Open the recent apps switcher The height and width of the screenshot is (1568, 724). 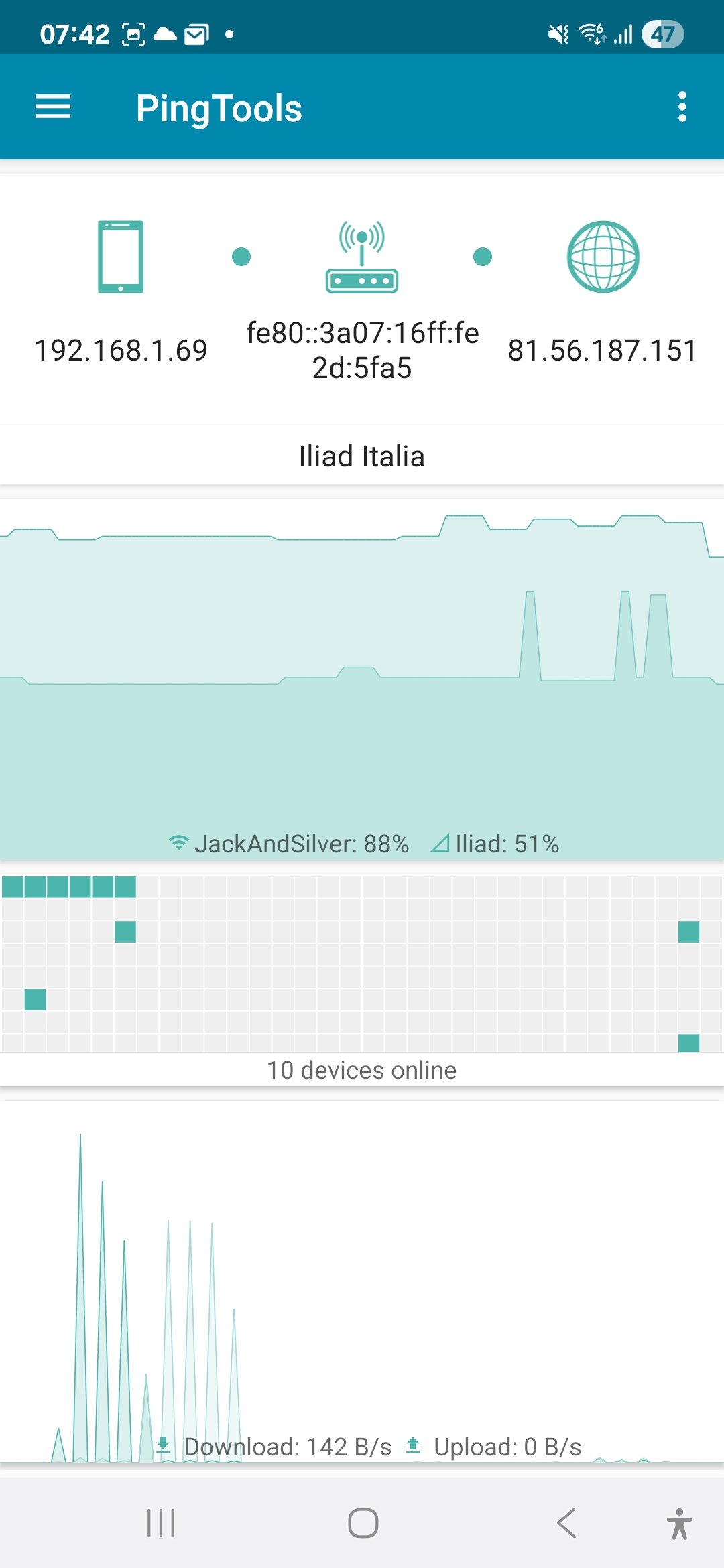tap(161, 1523)
